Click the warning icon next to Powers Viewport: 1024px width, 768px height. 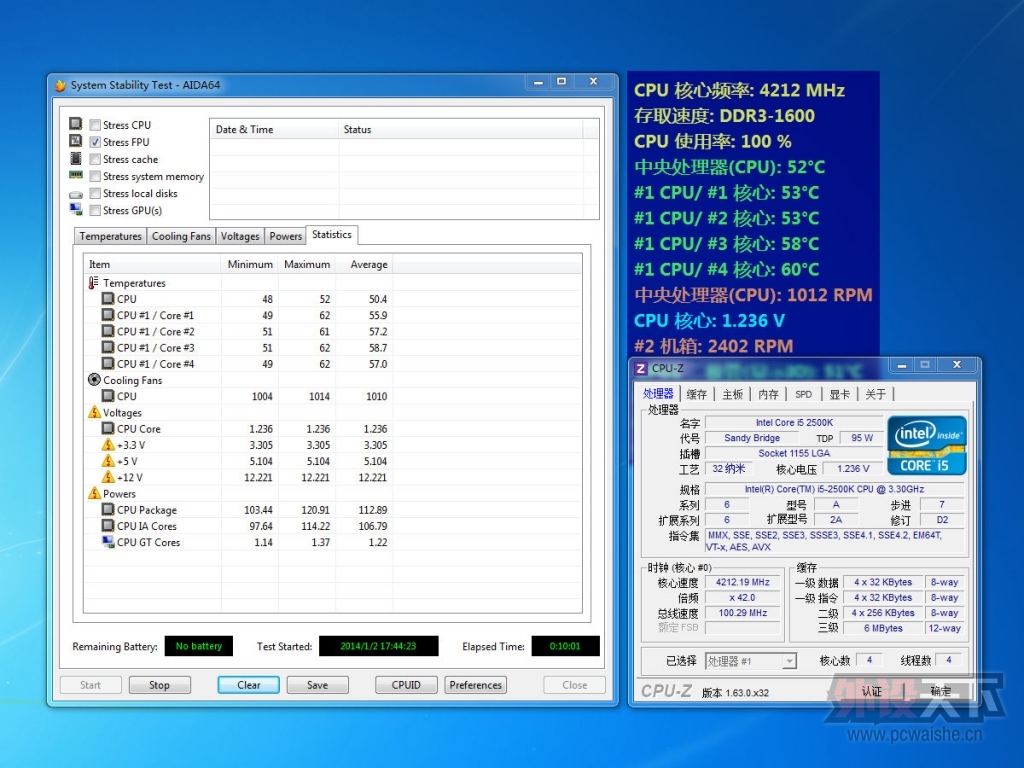point(94,493)
